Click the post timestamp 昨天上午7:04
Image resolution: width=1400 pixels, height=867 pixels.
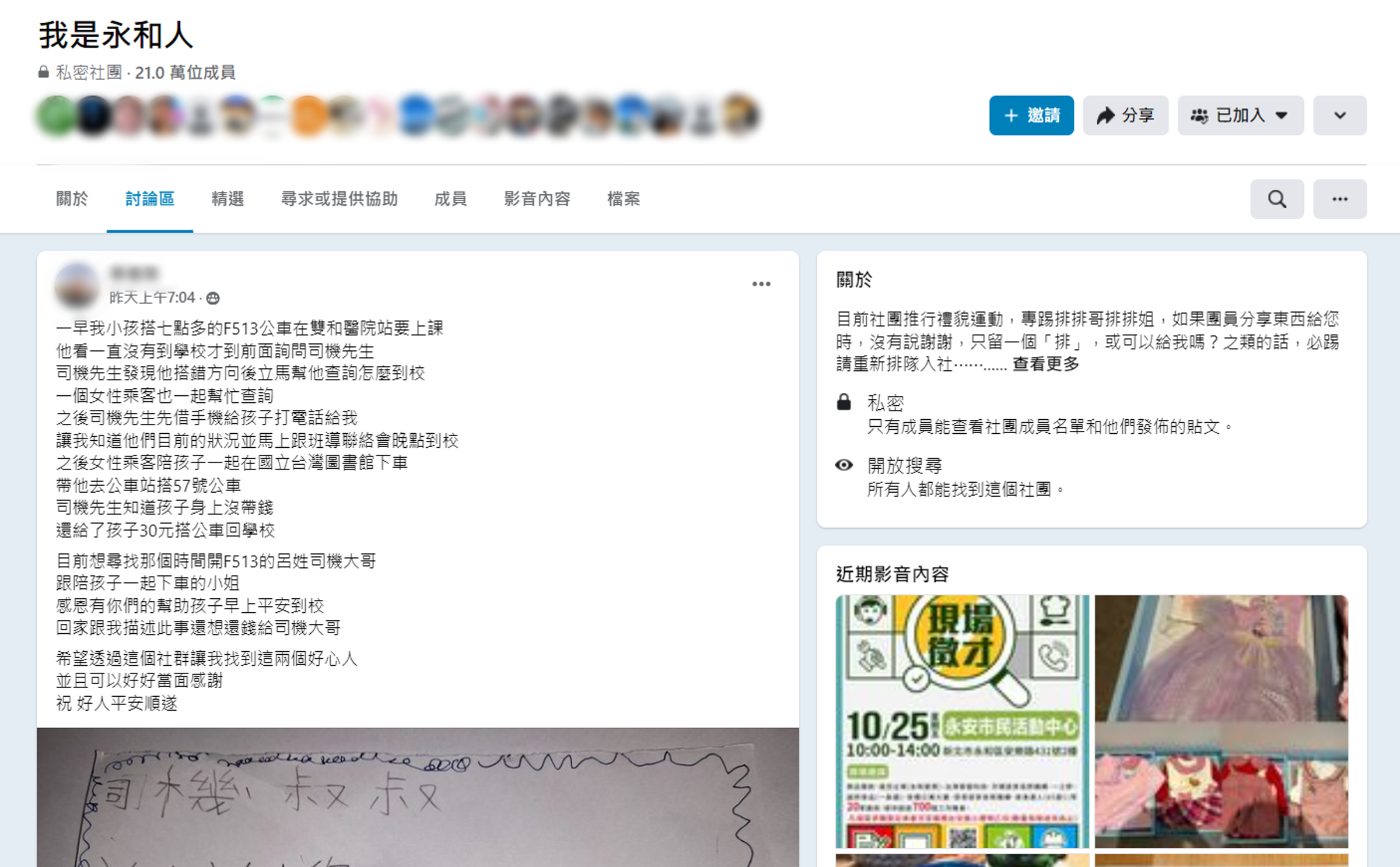pyautogui.click(x=152, y=297)
